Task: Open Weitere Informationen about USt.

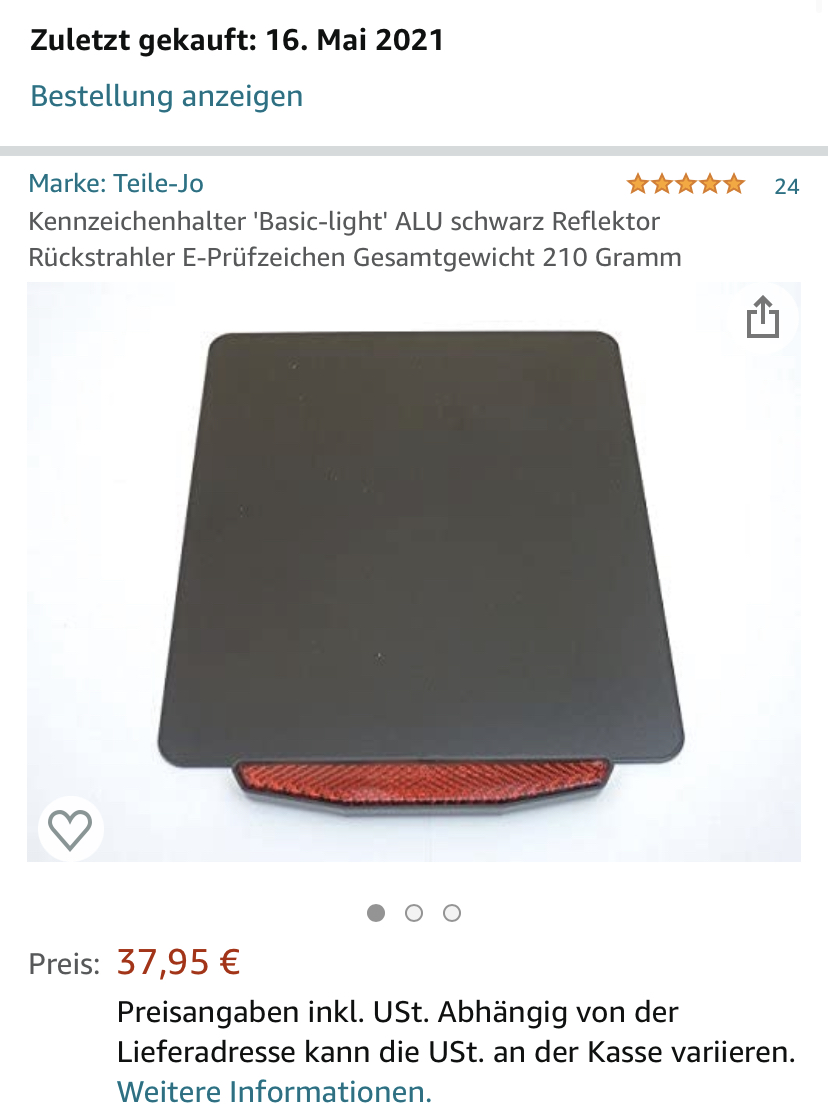Action: coord(274,1091)
